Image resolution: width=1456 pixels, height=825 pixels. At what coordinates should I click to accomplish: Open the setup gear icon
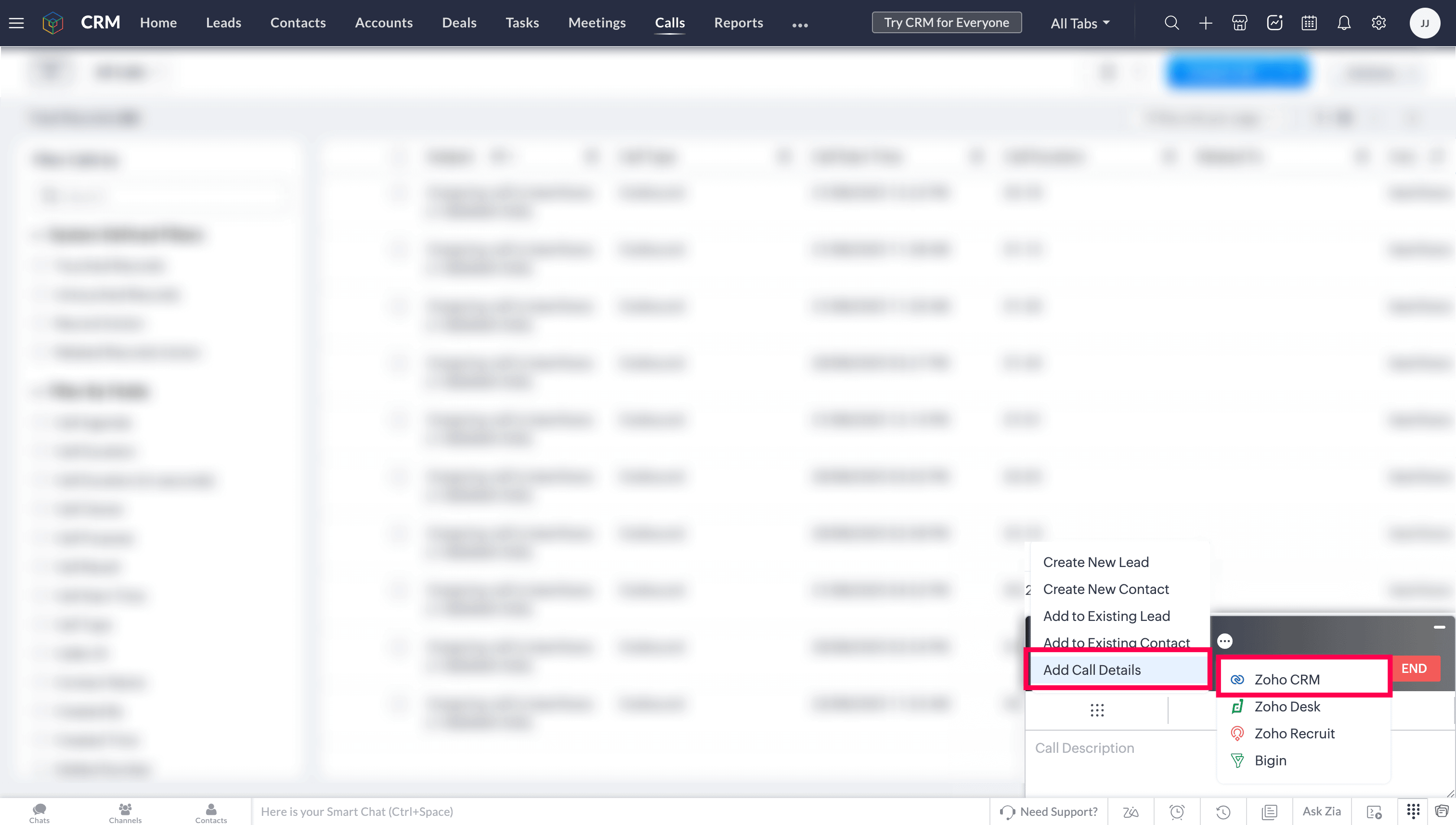1378,23
